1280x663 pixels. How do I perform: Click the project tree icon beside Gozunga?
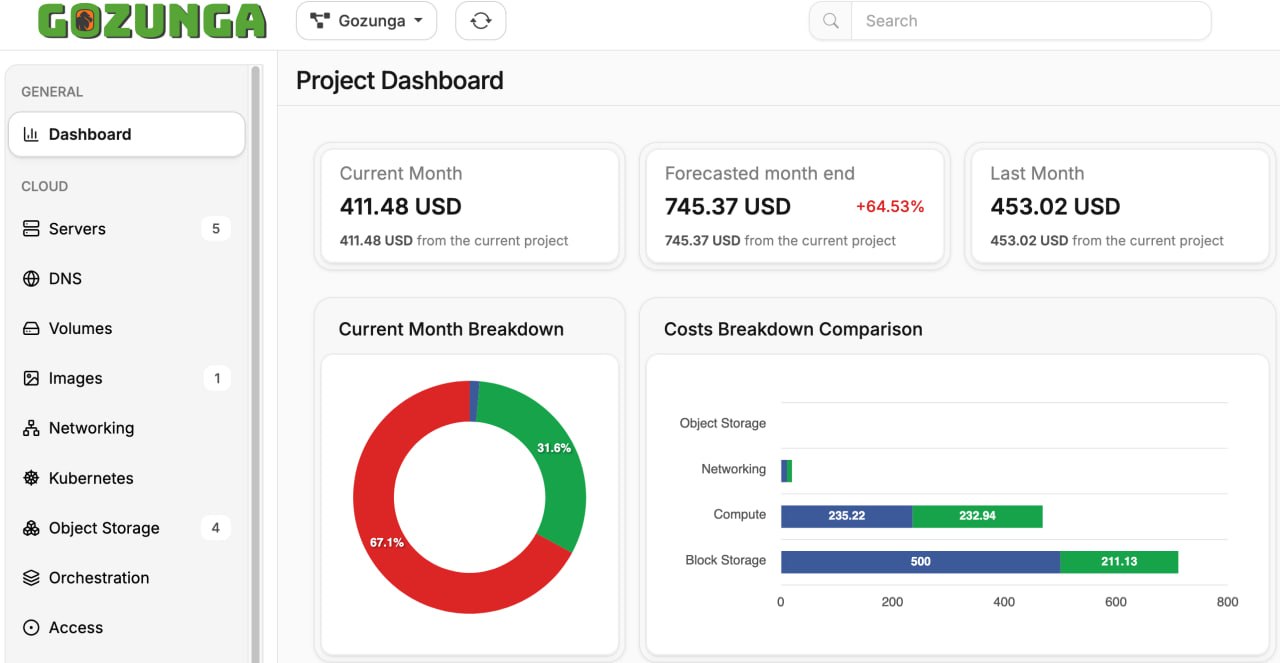[x=320, y=21]
